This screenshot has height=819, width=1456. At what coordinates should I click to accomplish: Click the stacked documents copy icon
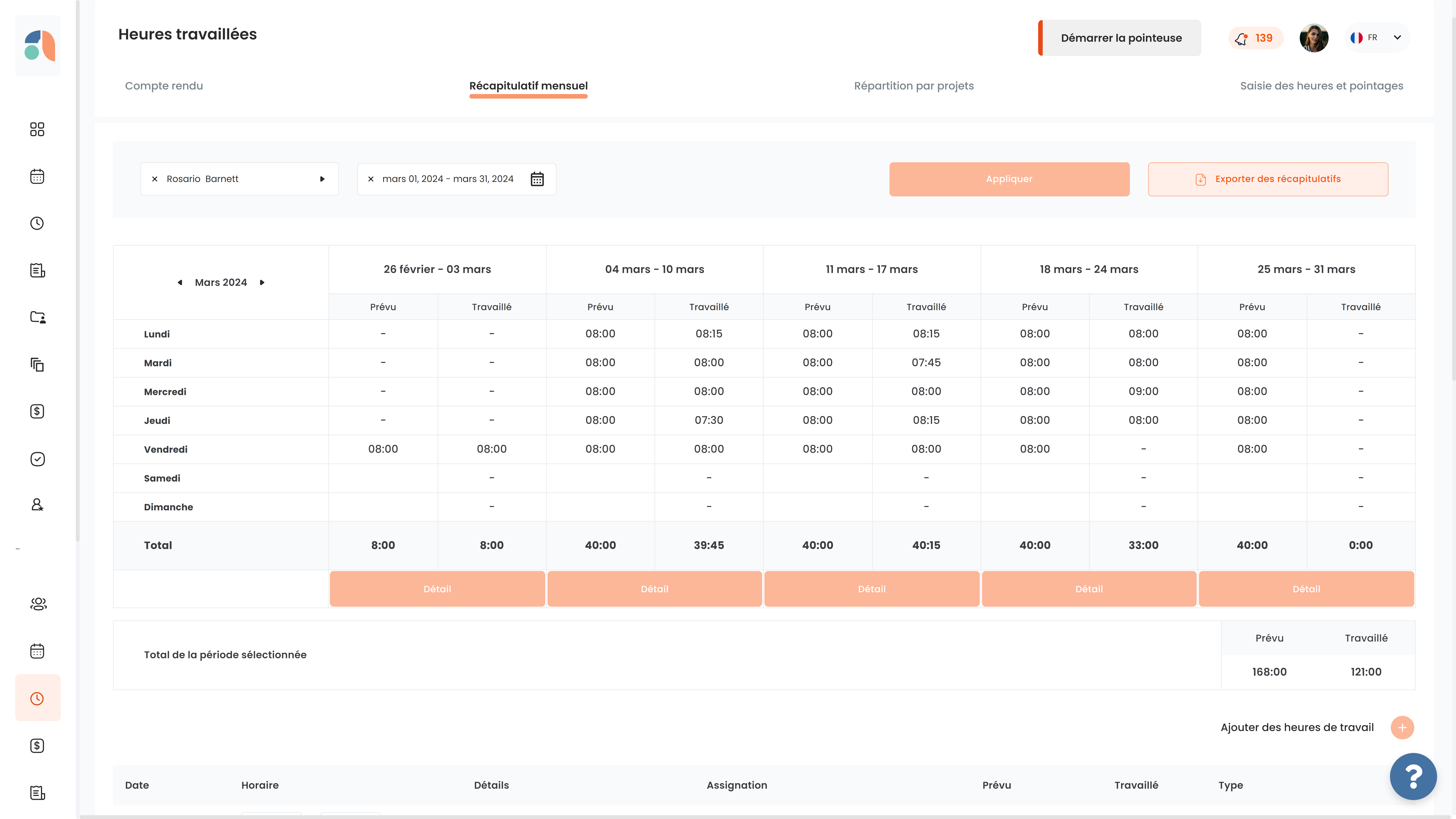click(37, 365)
